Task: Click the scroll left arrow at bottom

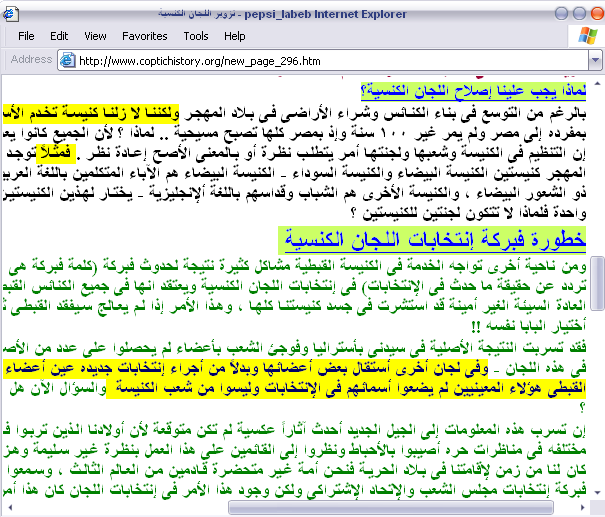Action: pos(8,508)
